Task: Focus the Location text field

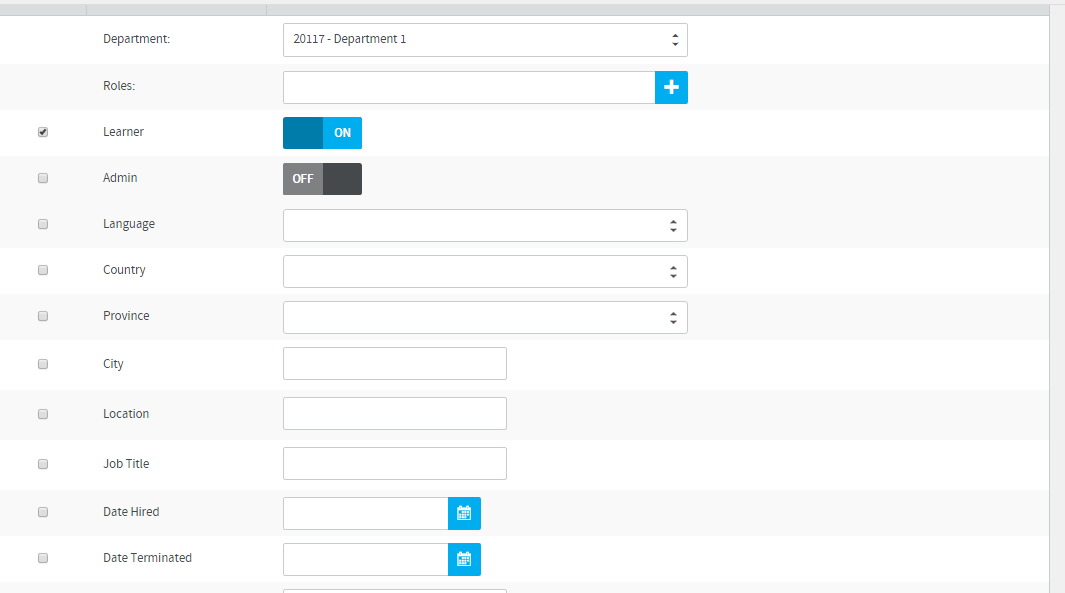Action: coord(395,414)
